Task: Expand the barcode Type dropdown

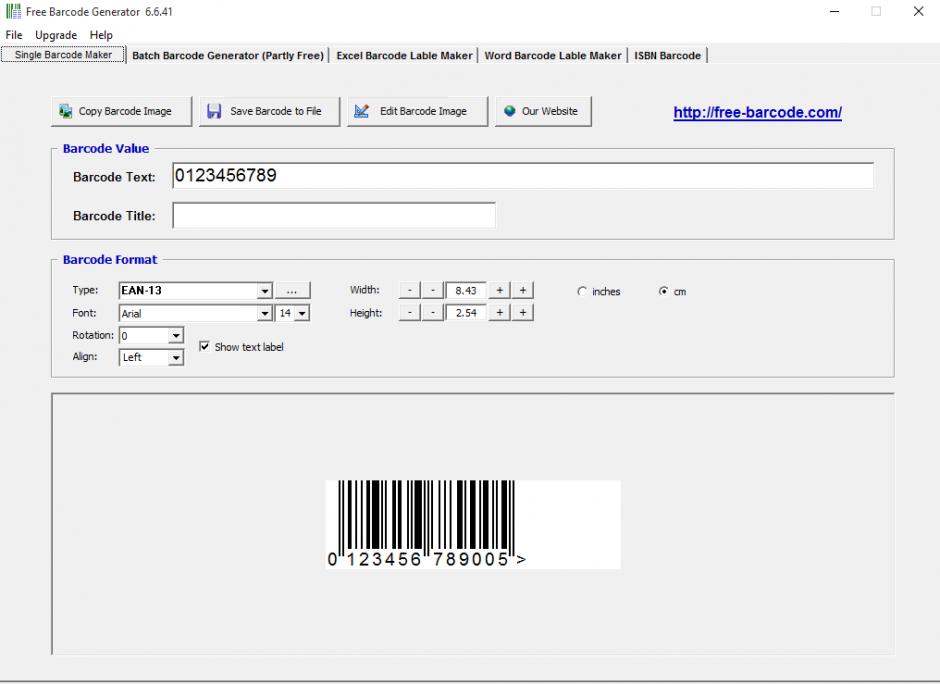Action: coord(264,291)
